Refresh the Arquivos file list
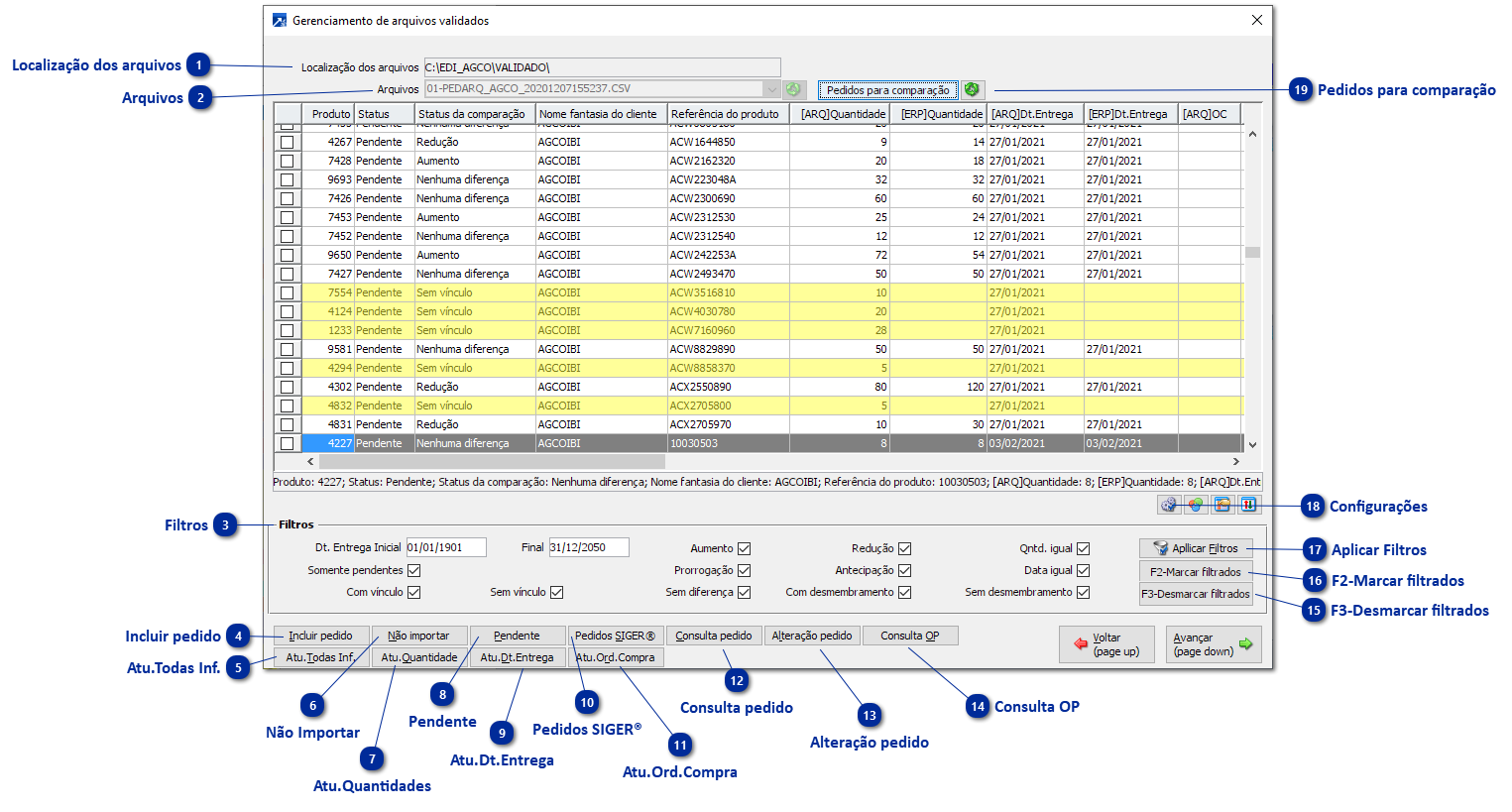The image size is (1512, 812). click(793, 89)
